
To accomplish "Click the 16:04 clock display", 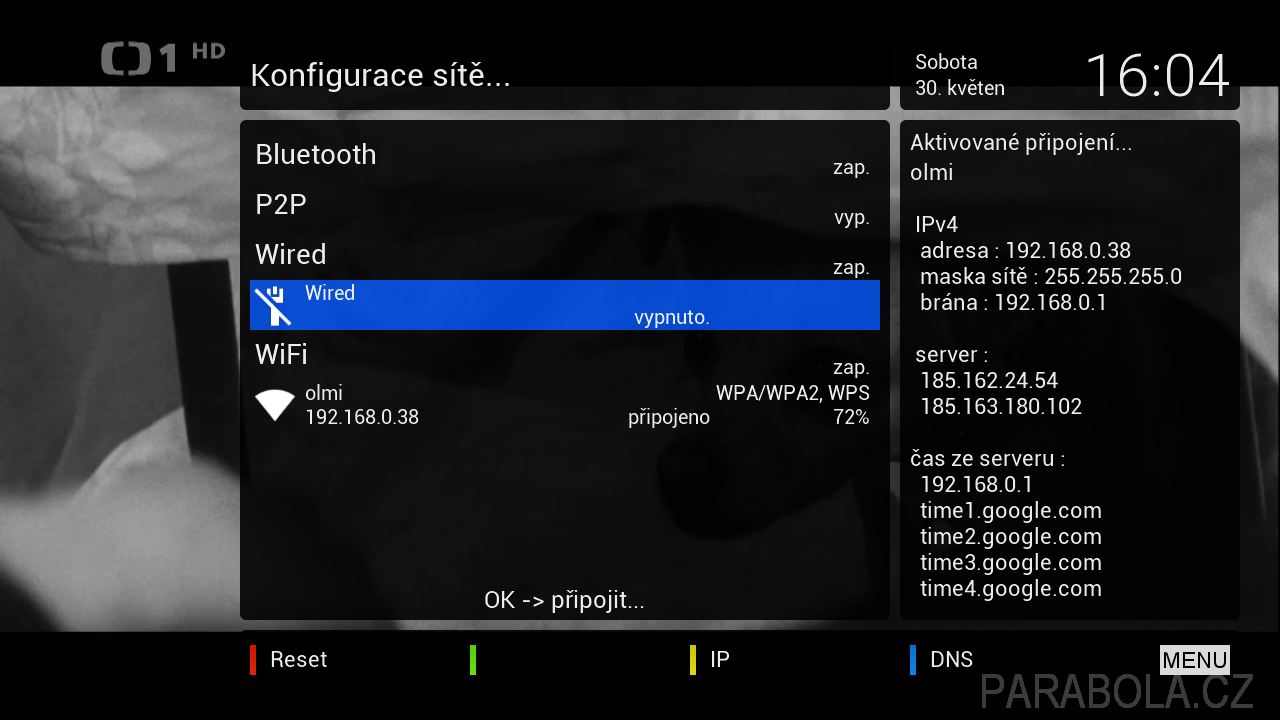I will point(1157,76).
